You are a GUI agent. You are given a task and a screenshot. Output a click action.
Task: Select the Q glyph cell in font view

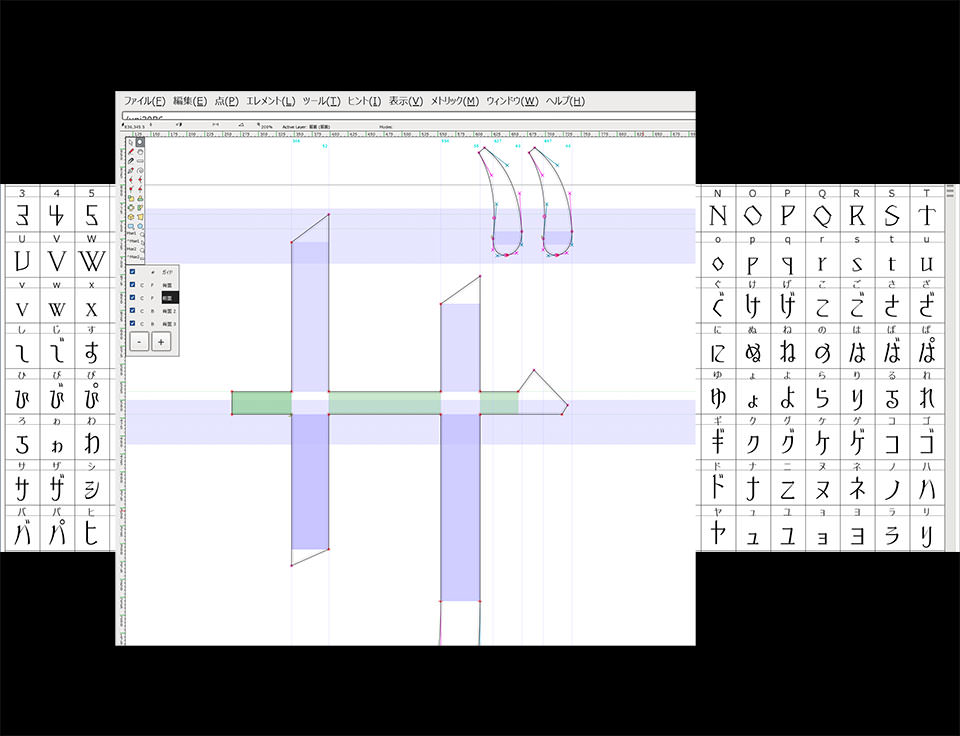coord(822,215)
